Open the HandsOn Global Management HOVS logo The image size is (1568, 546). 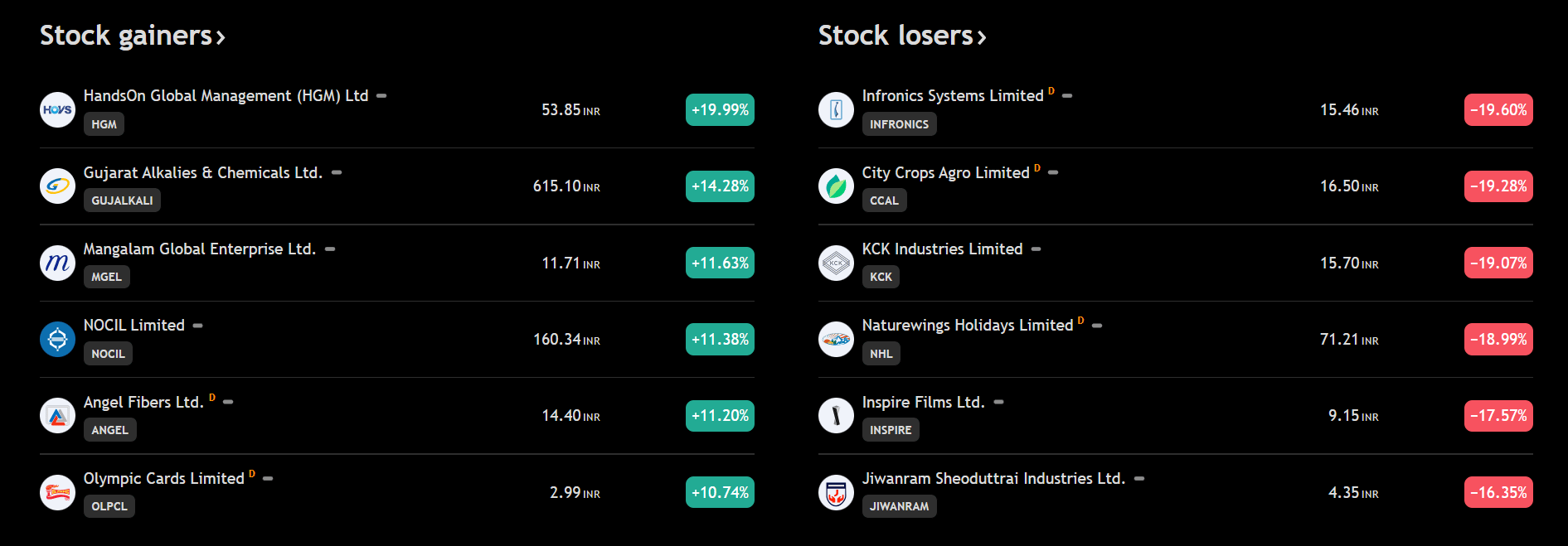[57, 109]
